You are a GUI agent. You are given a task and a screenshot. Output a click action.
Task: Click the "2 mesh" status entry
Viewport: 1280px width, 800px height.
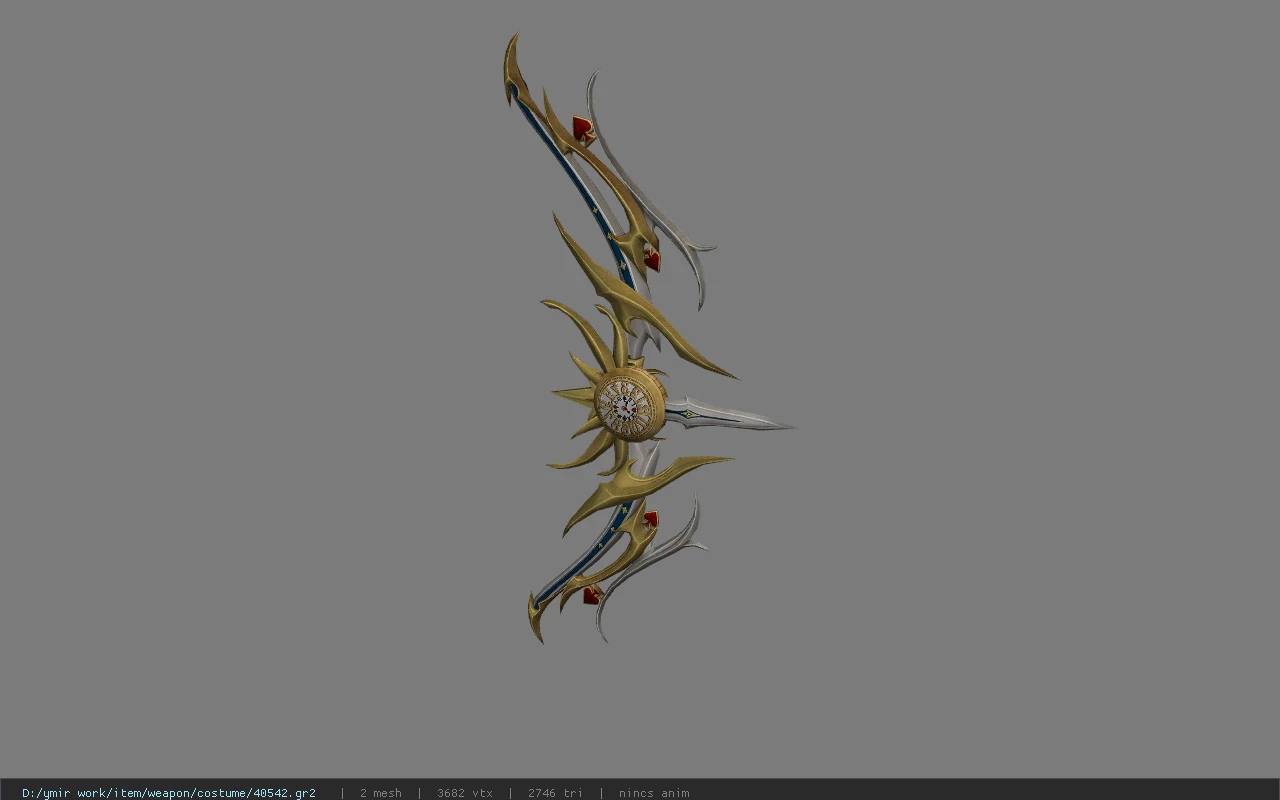pyautogui.click(x=381, y=793)
